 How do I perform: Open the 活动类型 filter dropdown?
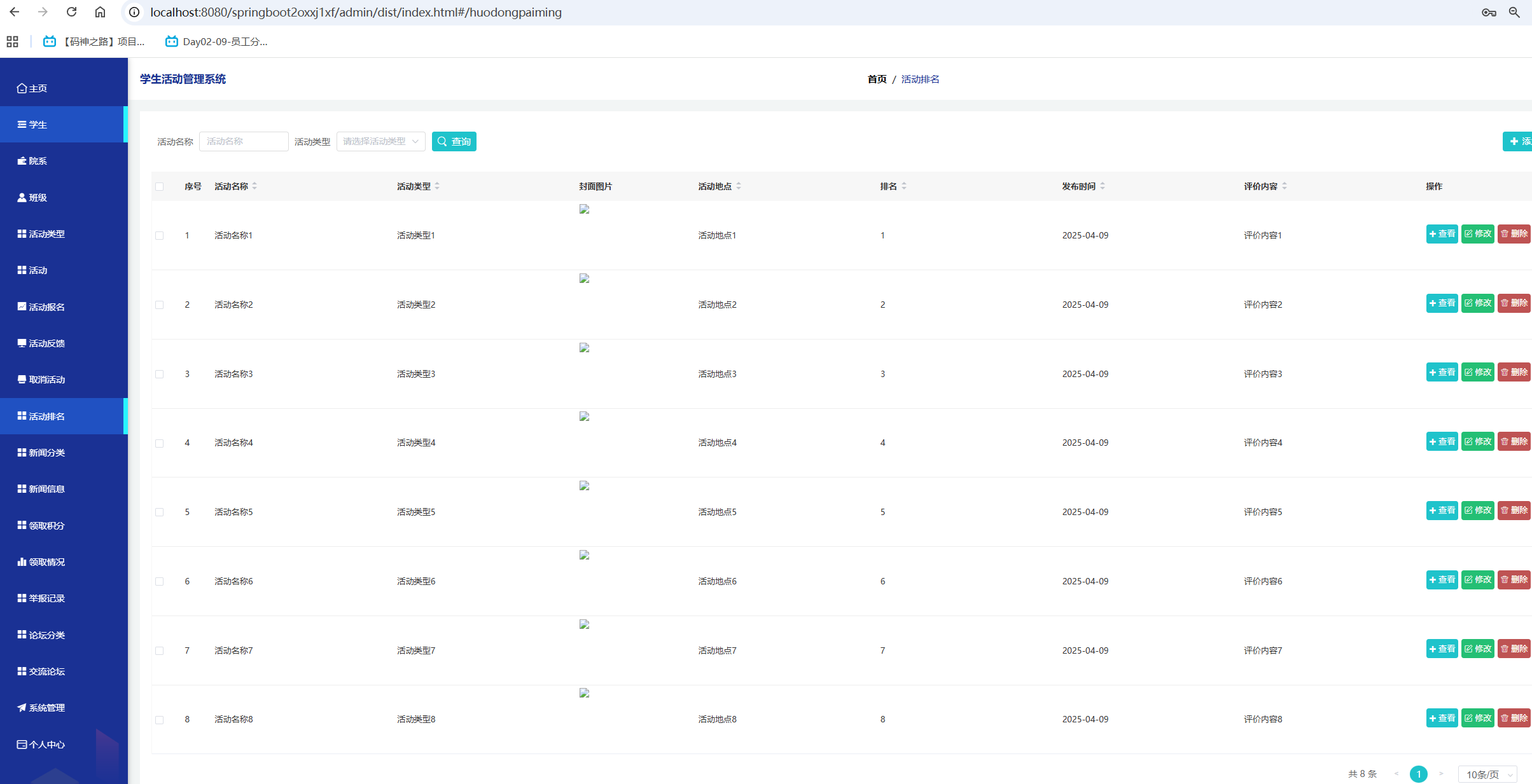[380, 141]
